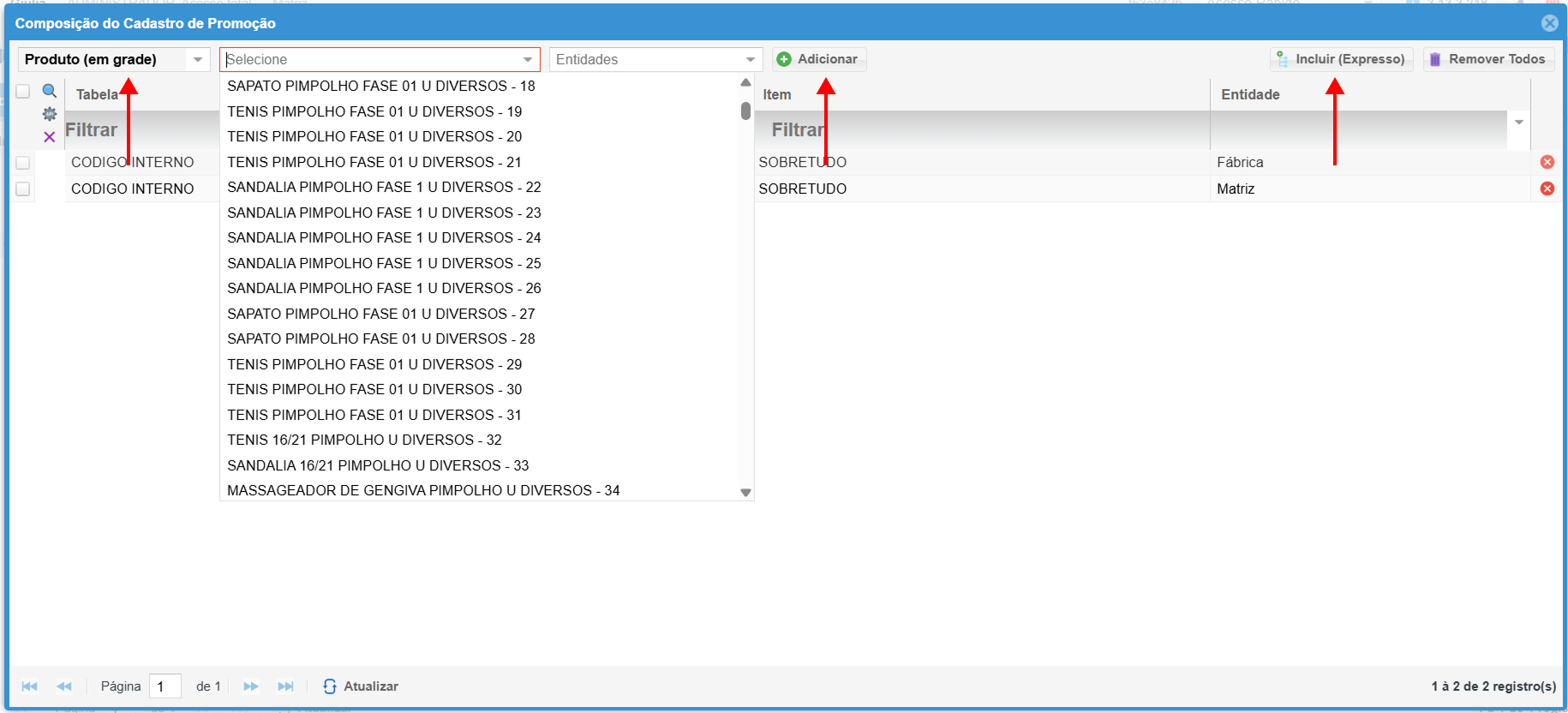Check the first CODIGO INTERNO row checkbox

[x=23, y=163]
